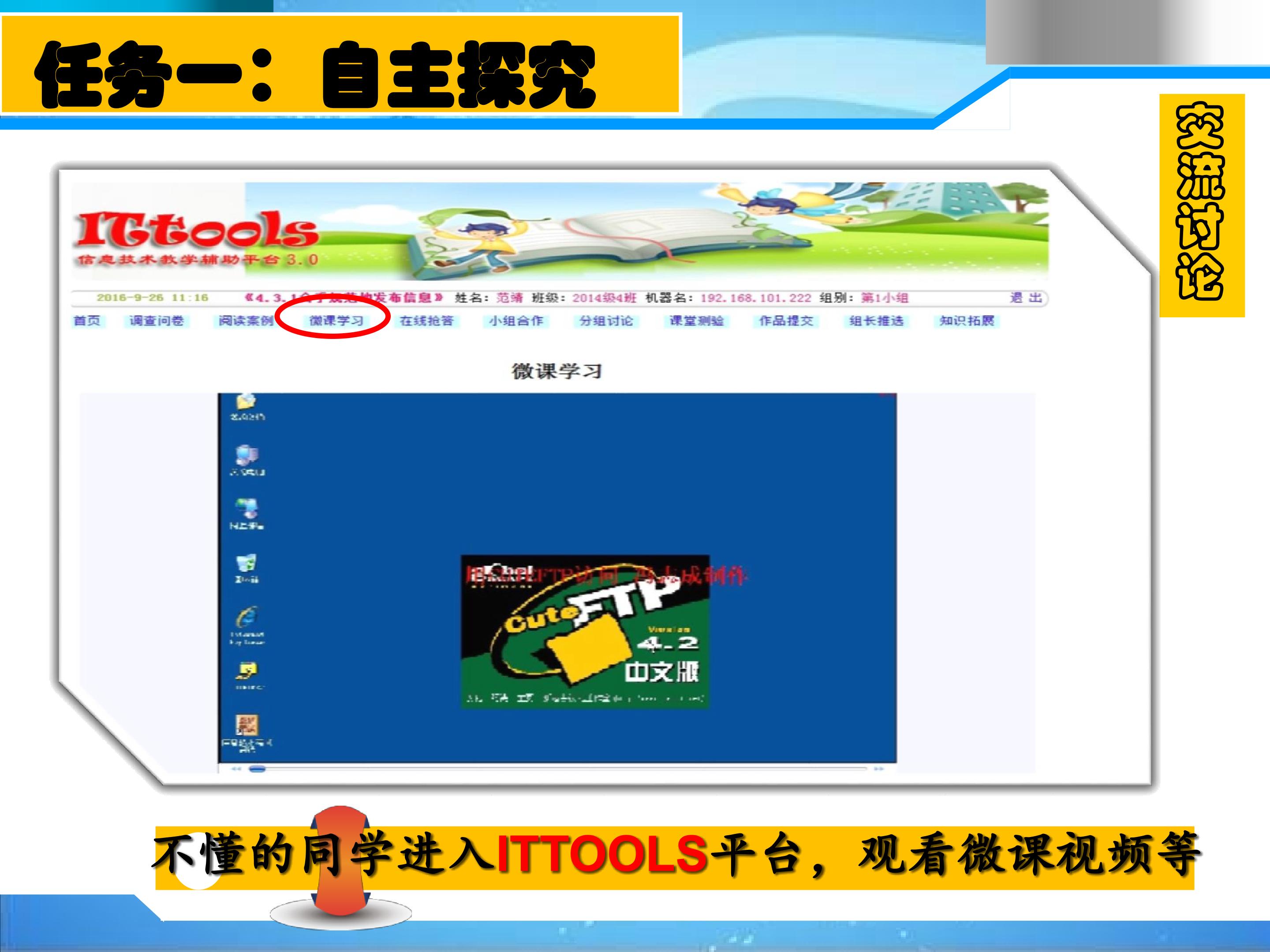This screenshot has height=952, width=1270.
Task: Open the 微课学习 menu item
Action: (x=336, y=320)
